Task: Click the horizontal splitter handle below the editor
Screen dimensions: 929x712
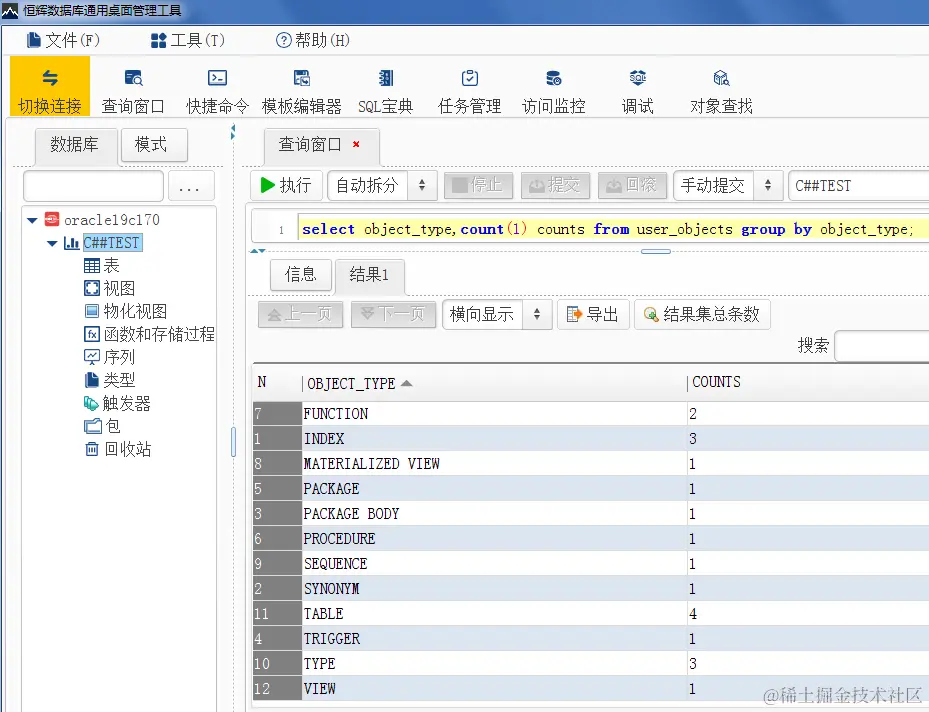Action: [x=656, y=252]
